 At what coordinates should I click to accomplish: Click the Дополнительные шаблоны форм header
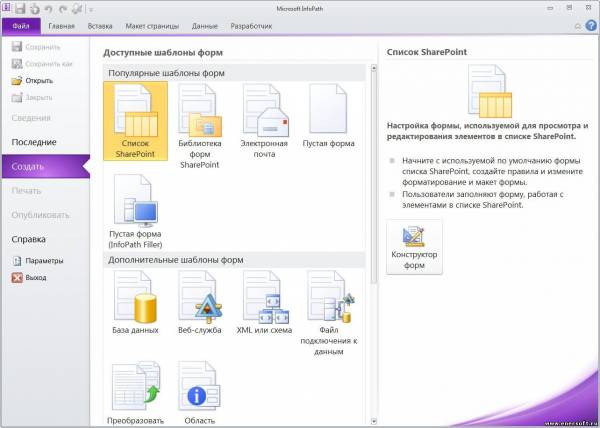[x=234, y=260]
